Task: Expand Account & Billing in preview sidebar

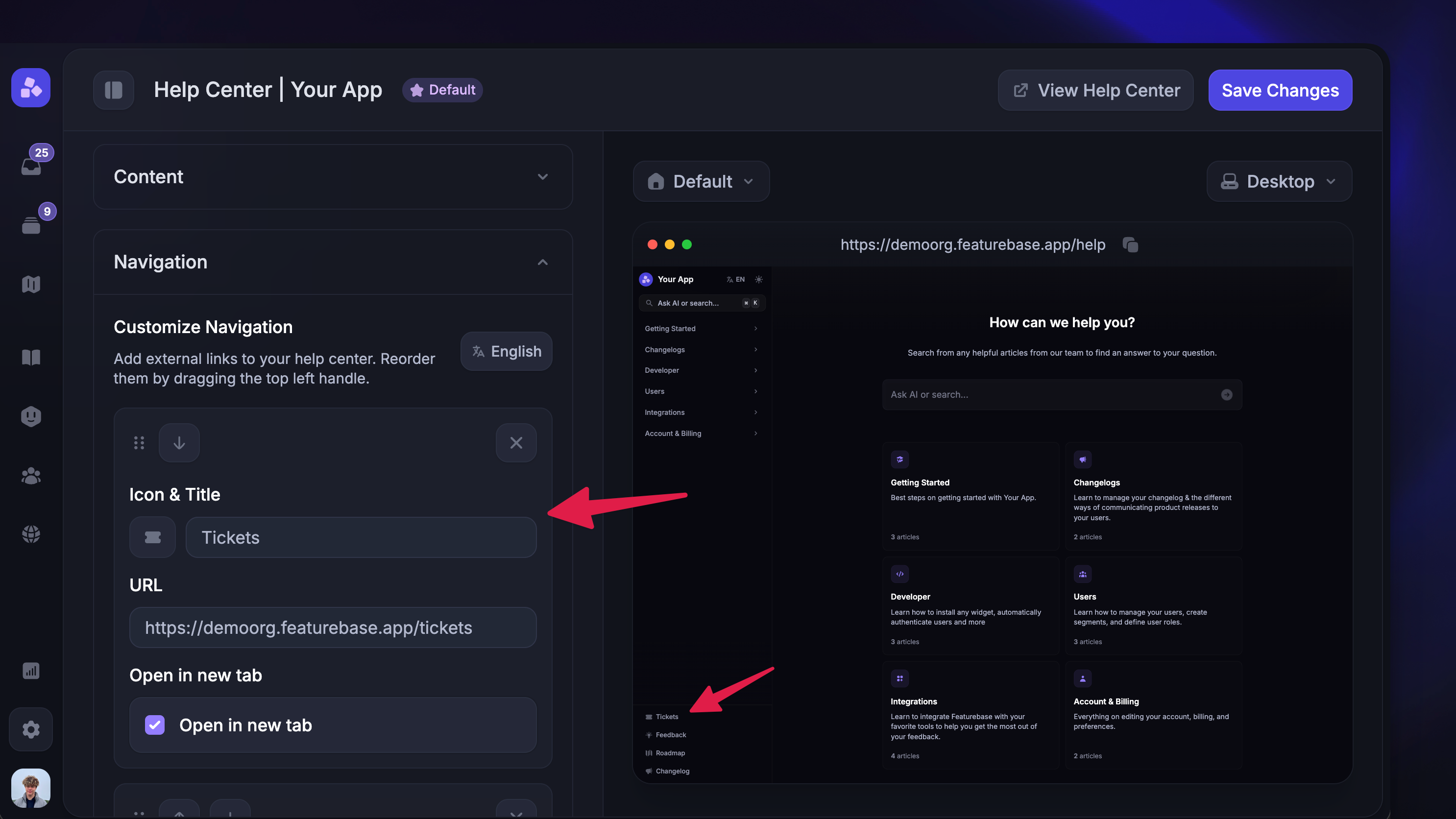Action: point(702,433)
